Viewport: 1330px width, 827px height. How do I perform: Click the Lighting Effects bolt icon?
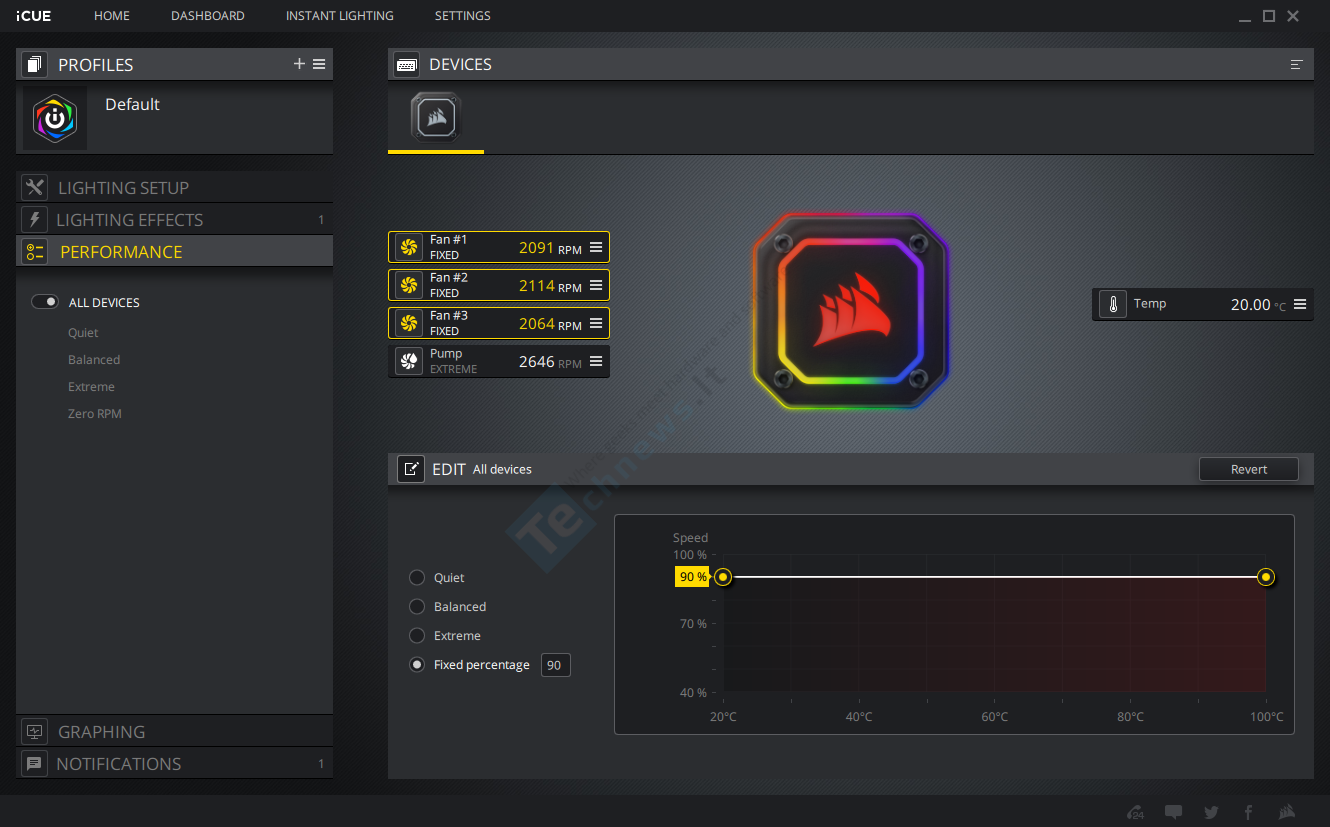coord(35,219)
